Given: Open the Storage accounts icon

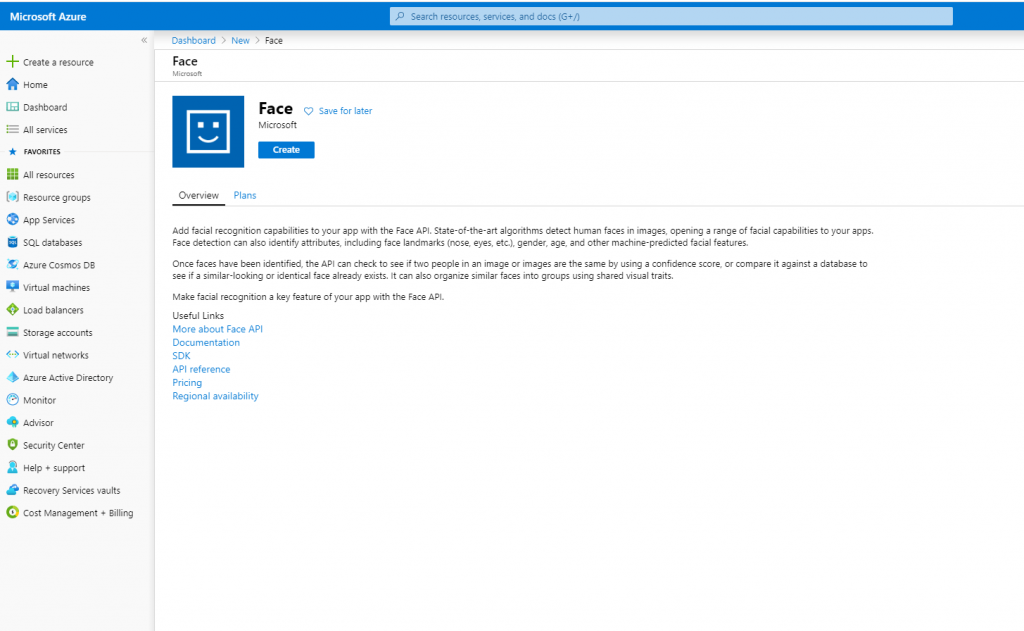Looking at the screenshot, I should coord(12,332).
